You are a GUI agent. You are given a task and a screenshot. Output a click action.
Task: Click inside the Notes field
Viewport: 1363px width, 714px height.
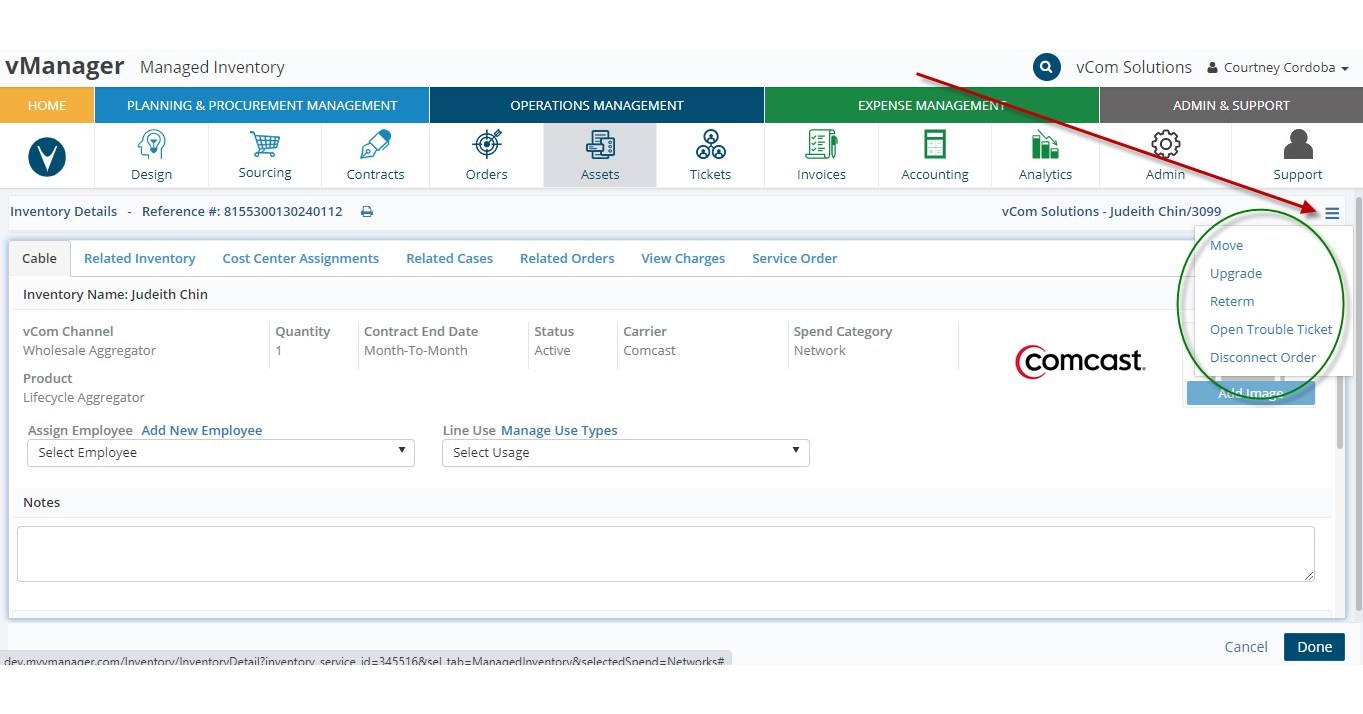(x=665, y=551)
